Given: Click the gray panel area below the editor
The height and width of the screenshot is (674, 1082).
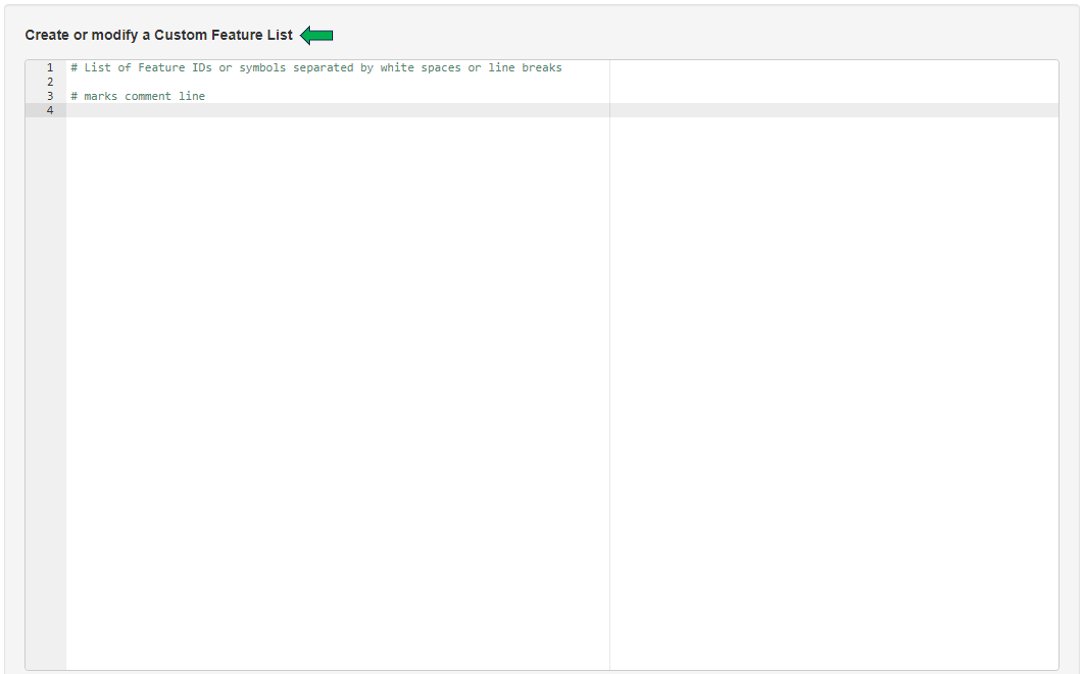Looking at the screenshot, I should (x=540, y=670).
